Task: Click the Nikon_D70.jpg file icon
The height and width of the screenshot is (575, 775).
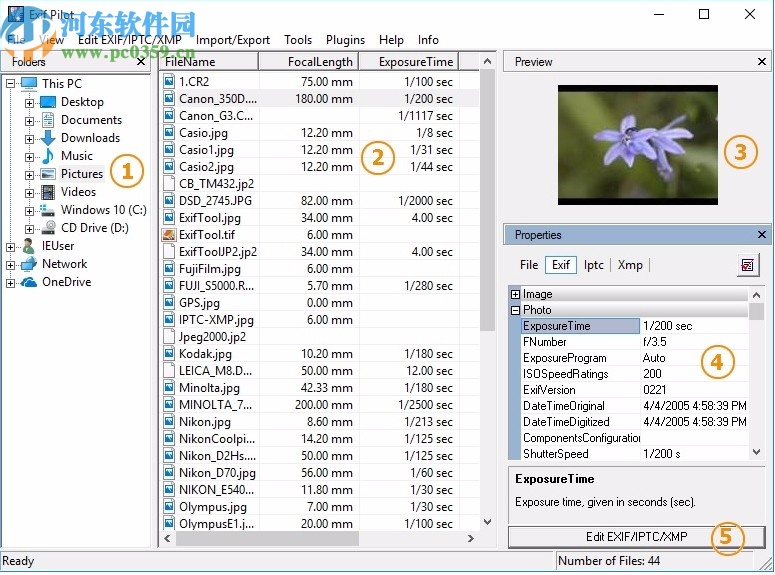Action: click(169, 472)
